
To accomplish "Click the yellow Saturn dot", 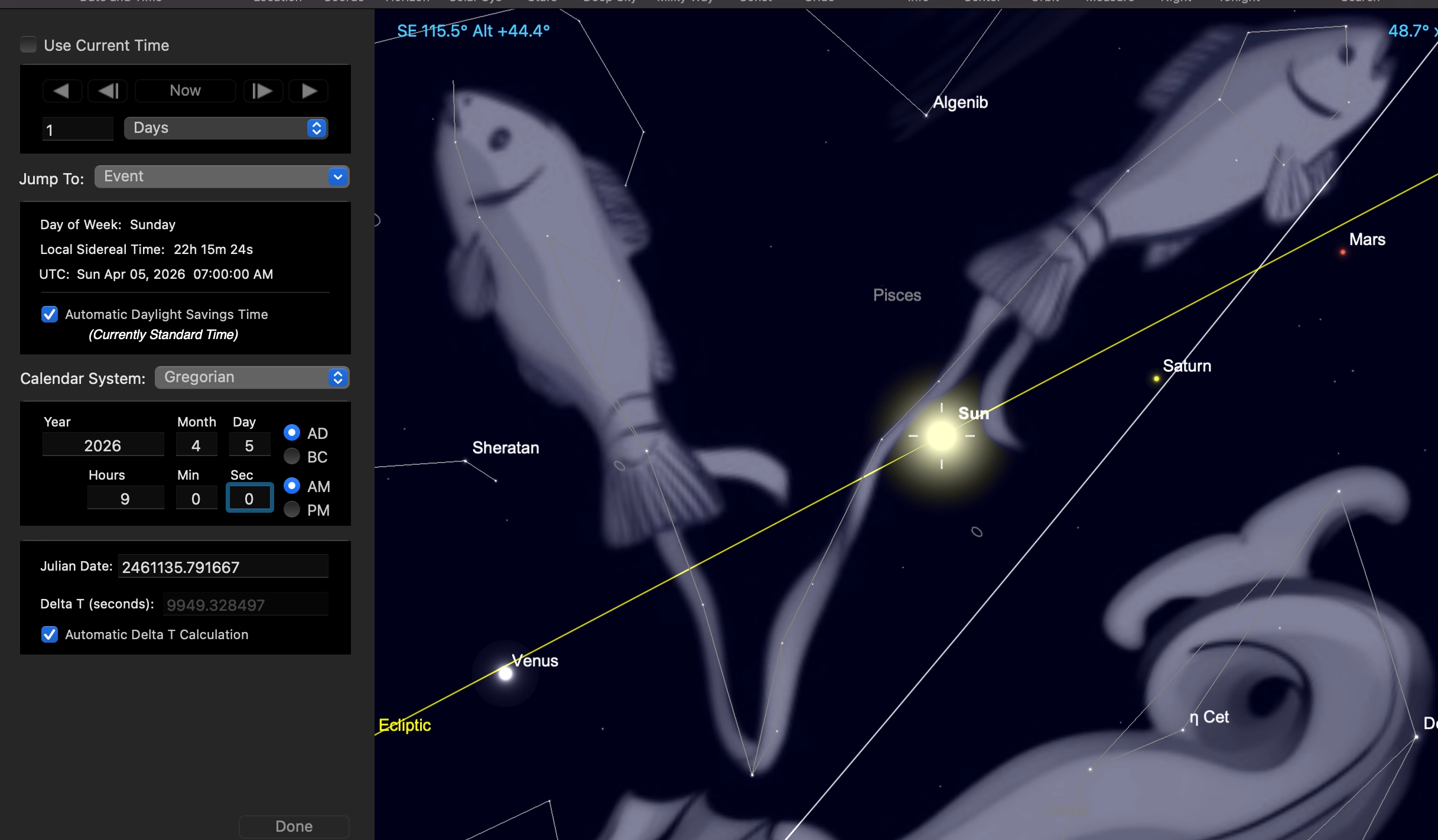I will [x=1156, y=379].
